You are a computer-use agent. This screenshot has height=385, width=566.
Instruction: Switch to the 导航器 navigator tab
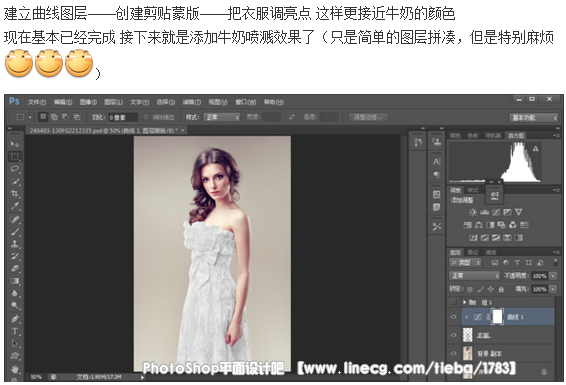coord(493,136)
